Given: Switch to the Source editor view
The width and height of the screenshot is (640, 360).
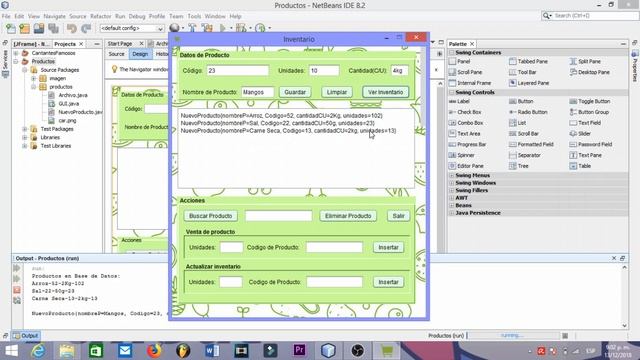Looking at the screenshot, I should tap(116, 54).
